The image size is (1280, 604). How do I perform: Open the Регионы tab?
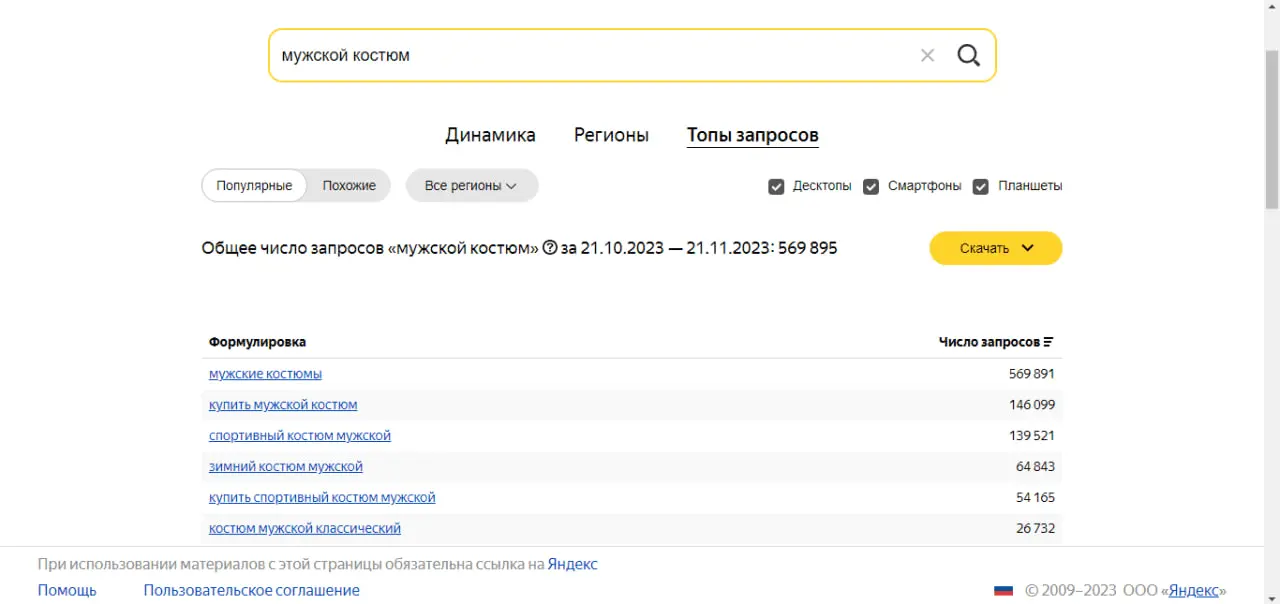pos(611,135)
